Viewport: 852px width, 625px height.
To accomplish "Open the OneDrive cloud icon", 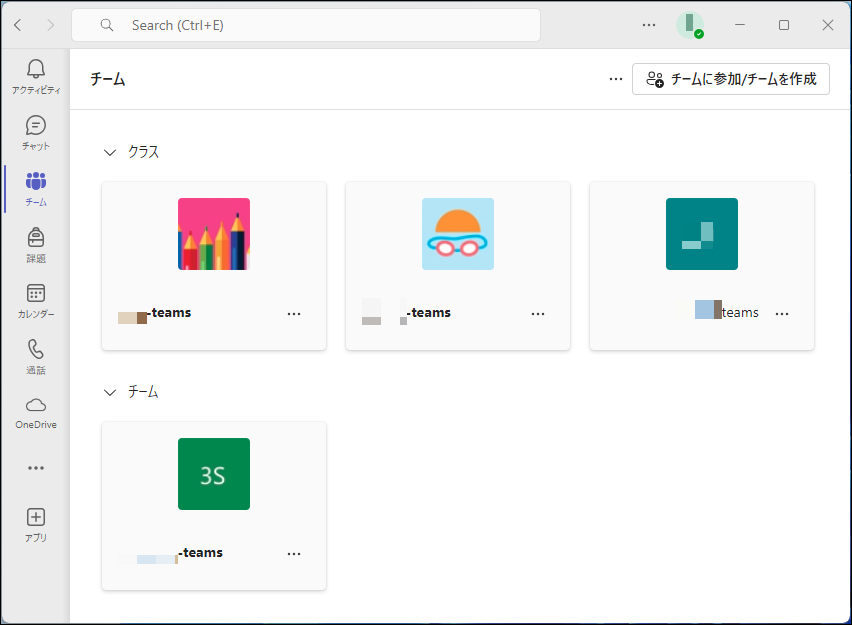I will pos(36,405).
